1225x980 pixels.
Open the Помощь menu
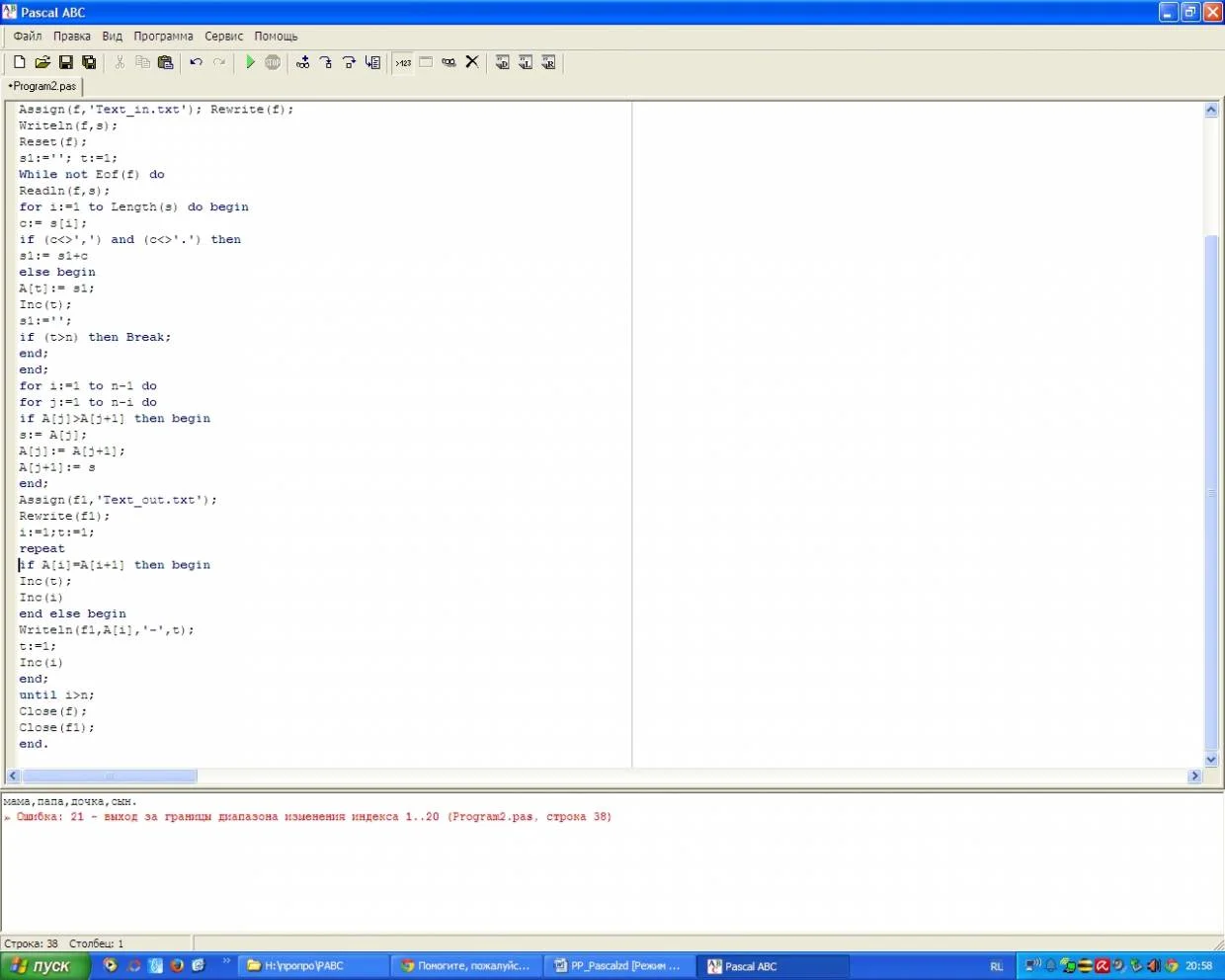coord(276,37)
